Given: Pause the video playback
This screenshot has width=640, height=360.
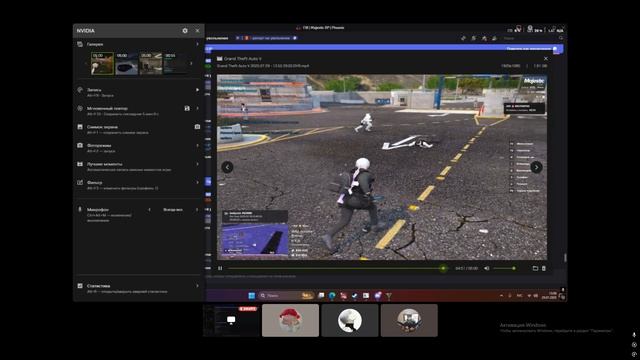Looking at the screenshot, I should click(x=220, y=268).
